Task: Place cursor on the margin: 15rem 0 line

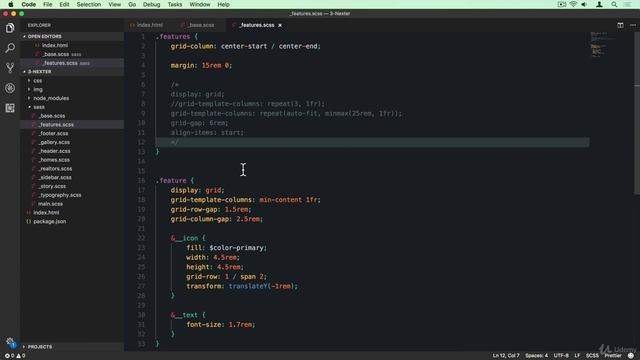Action: [201, 65]
